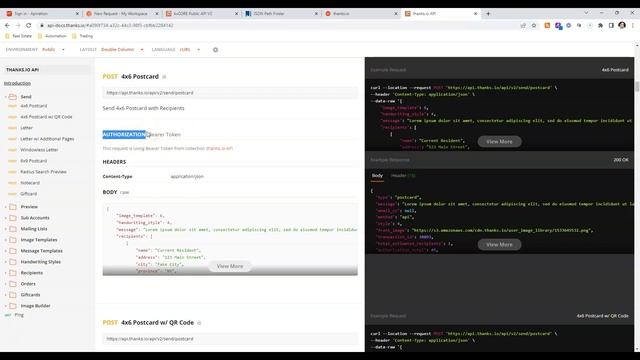Image resolution: width=640 pixels, height=360 pixels.
Task: Click the 4x6 Postcard endpoint URL field
Action: (x=230, y=93)
